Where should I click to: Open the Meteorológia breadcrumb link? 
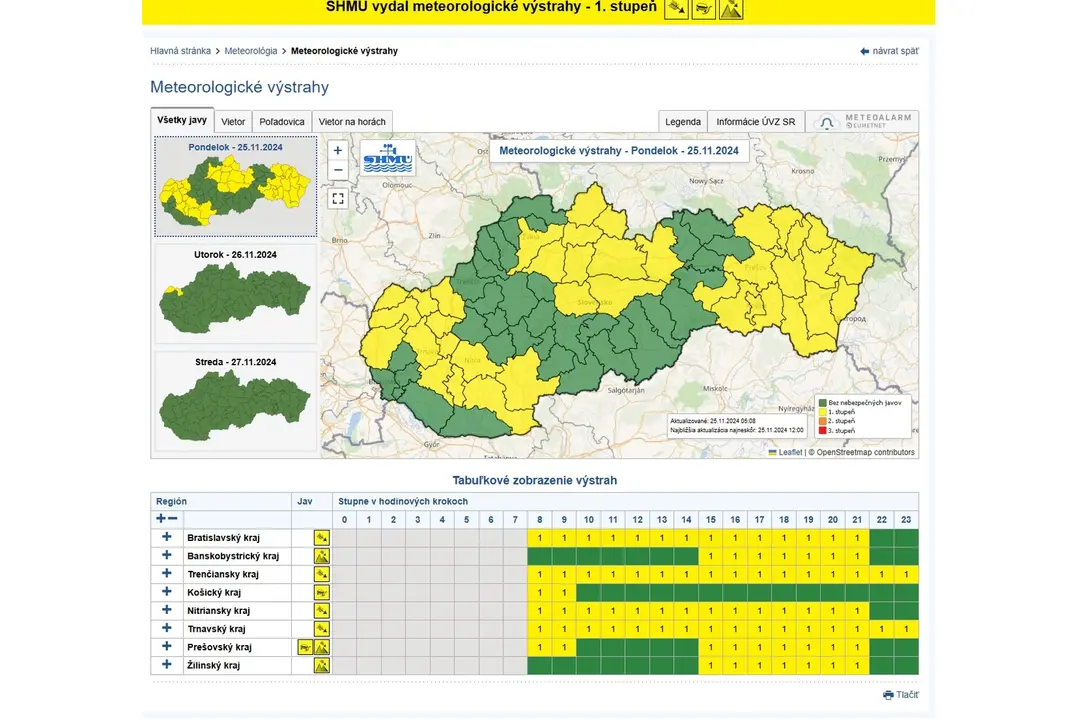pos(251,51)
